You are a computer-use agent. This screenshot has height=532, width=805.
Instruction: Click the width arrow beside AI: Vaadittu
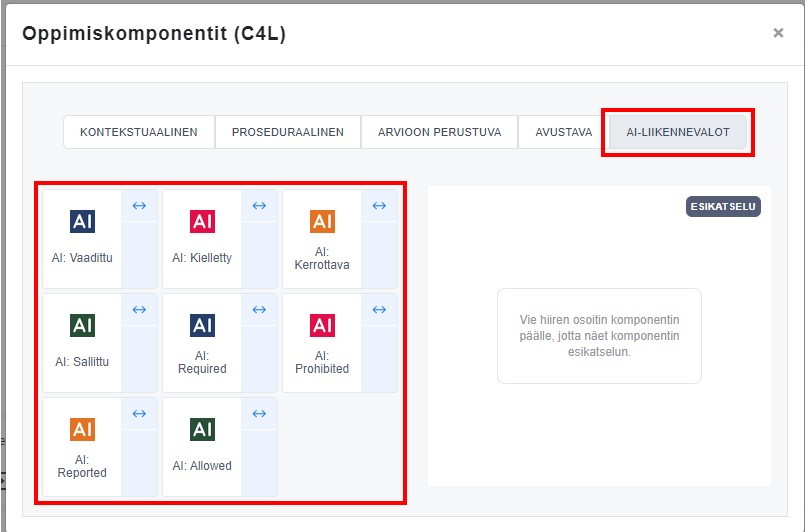[139, 206]
